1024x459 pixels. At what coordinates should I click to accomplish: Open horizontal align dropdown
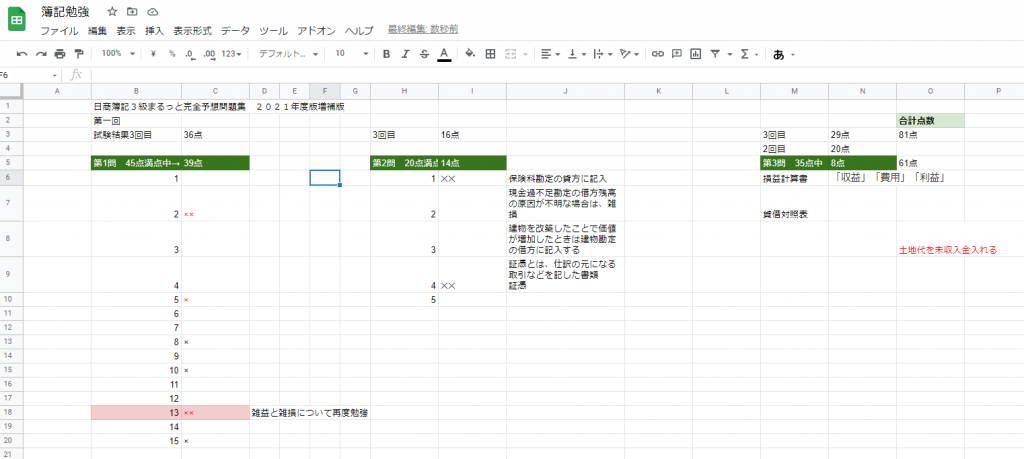point(551,54)
